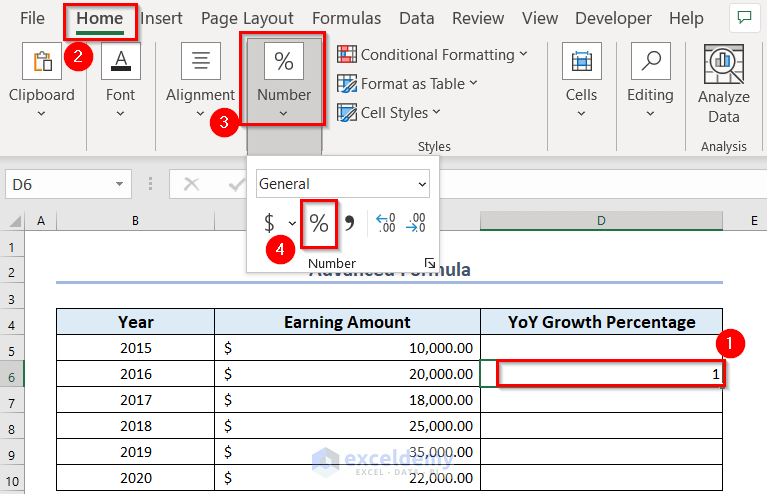Open Conditional Formatting menu
This screenshot has height=494, width=767.
click(432, 54)
